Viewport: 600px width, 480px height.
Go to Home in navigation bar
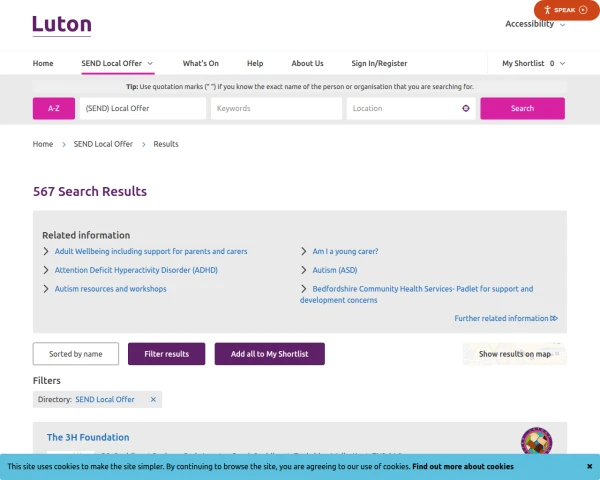pyautogui.click(x=43, y=64)
